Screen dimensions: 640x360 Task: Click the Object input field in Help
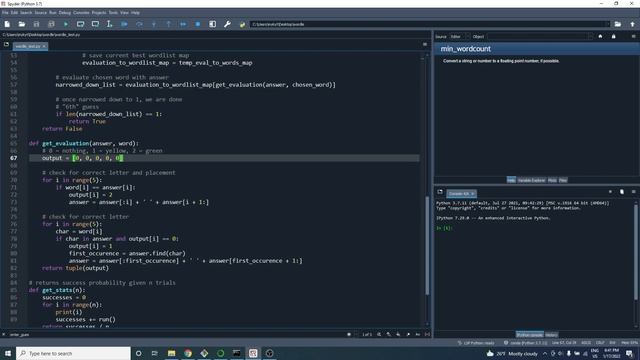(540, 36)
